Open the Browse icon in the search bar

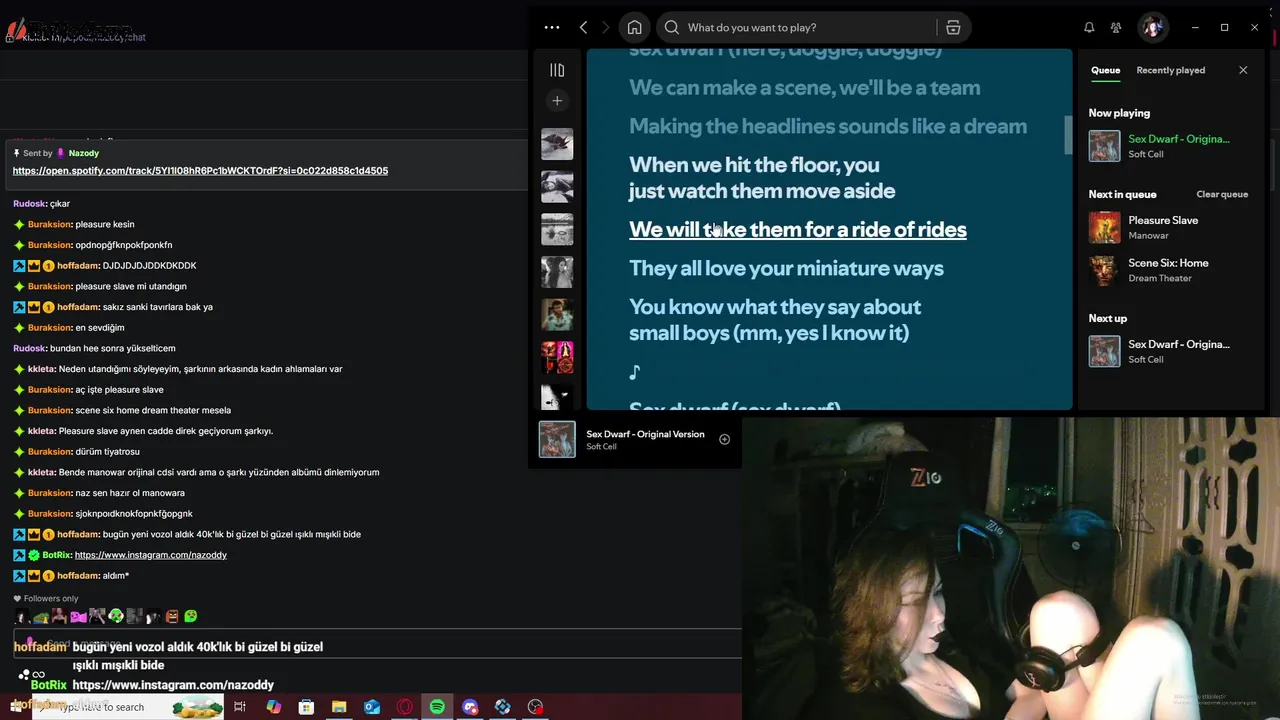(x=953, y=28)
